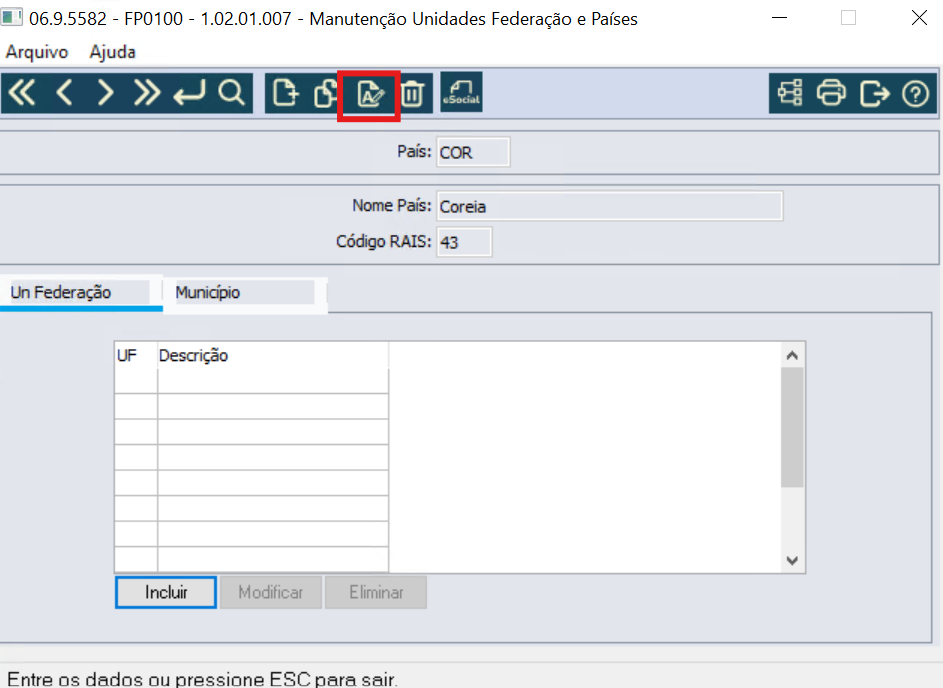Click the País field containing COR
Screen dimensions: 943x688
(473, 152)
